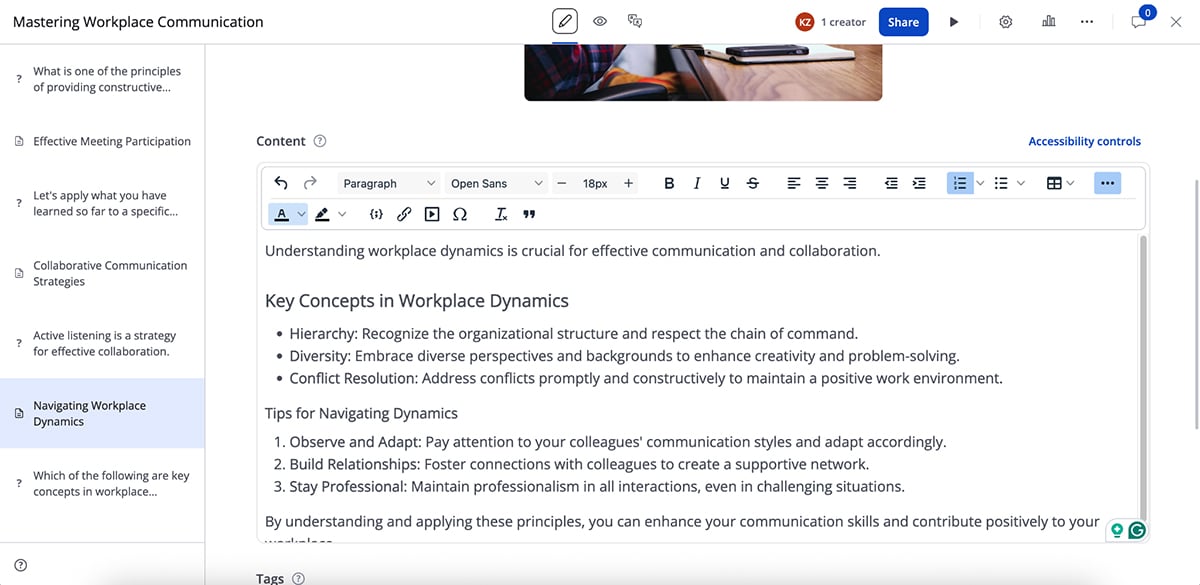Screen dimensions: 1200x585
Task: Toggle italic formatting
Action: pos(696,182)
